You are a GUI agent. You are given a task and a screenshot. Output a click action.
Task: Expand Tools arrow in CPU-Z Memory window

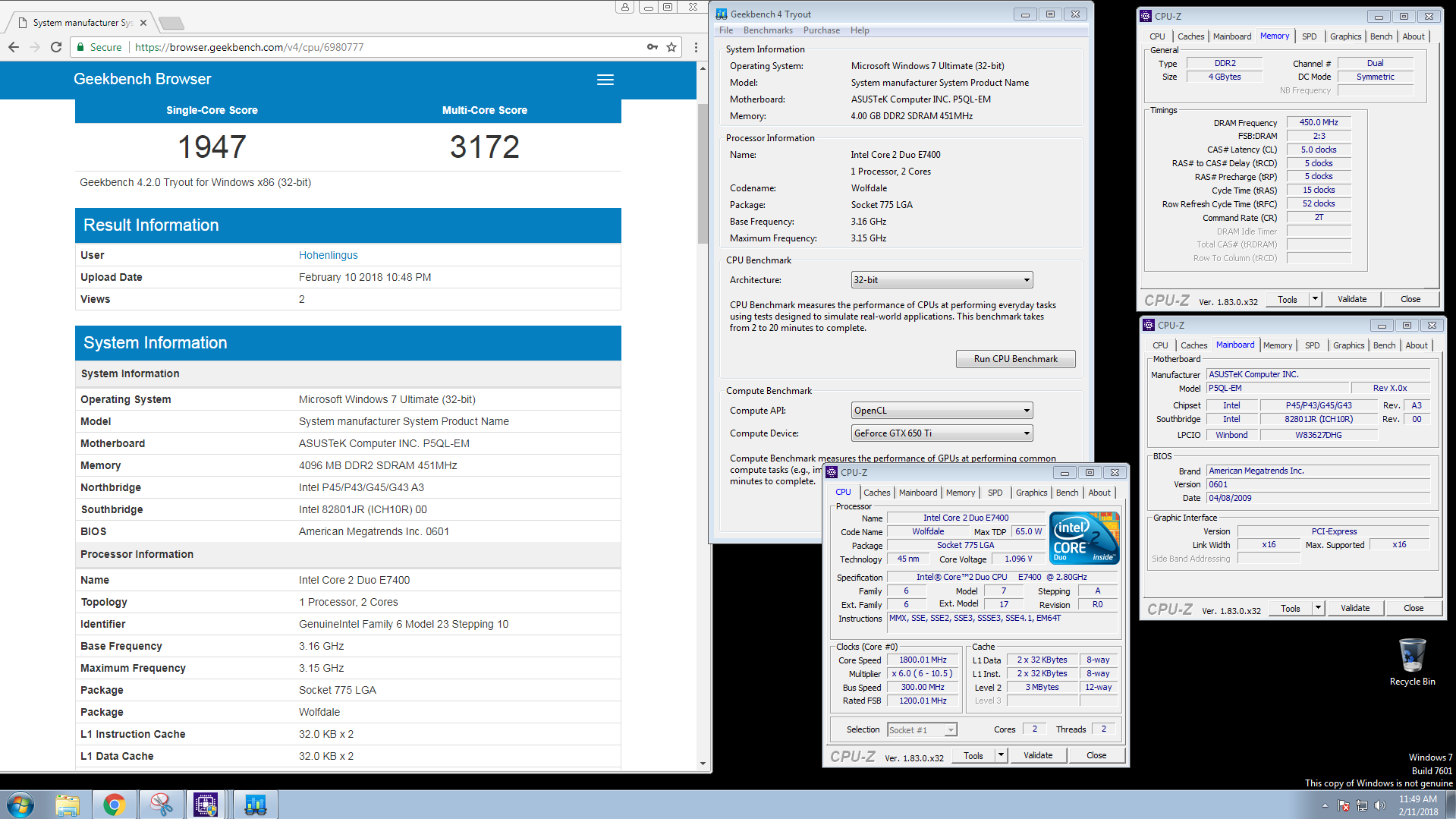coord(1316,299)
